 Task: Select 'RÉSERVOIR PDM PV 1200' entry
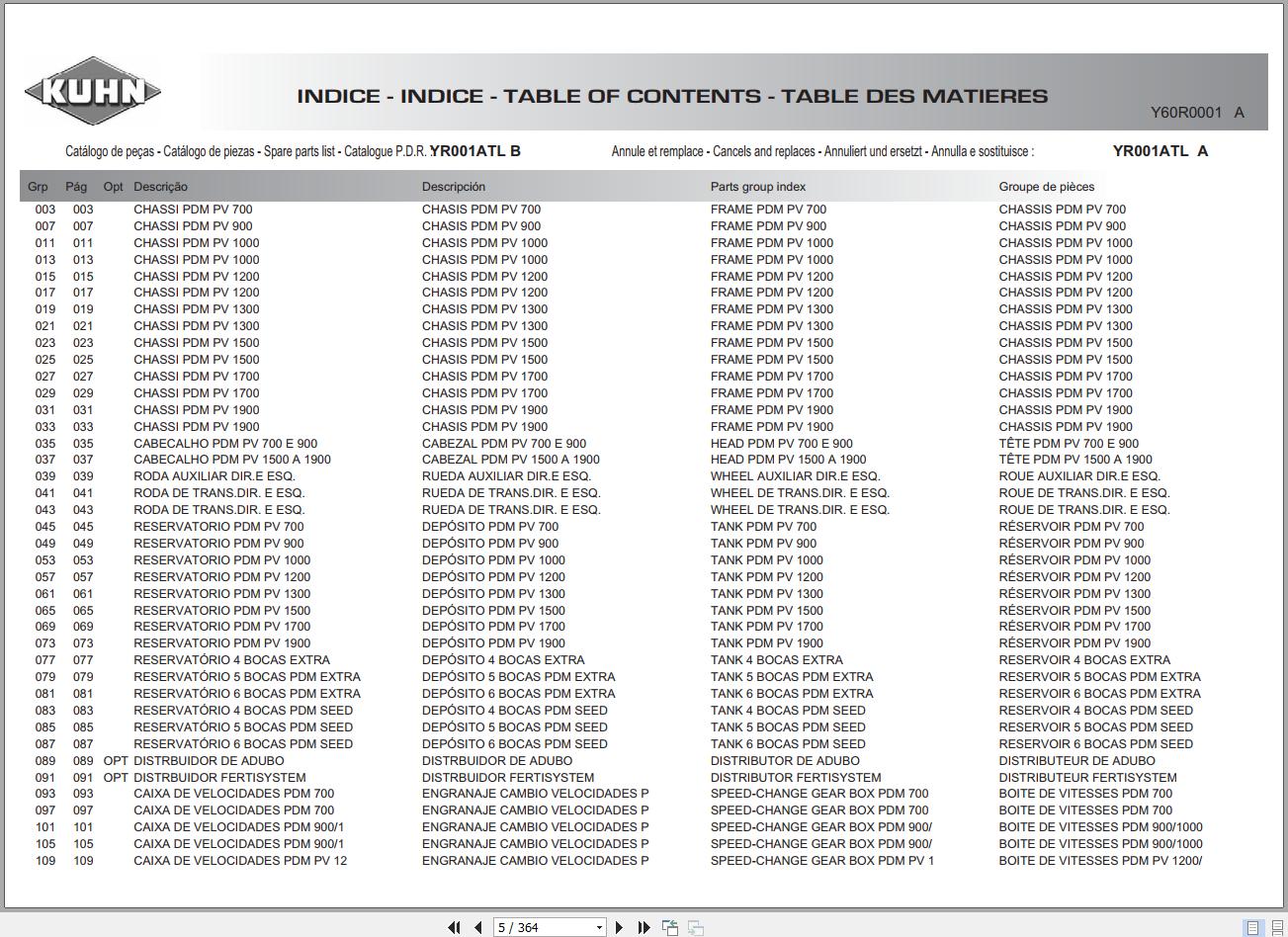(1074, 577)
